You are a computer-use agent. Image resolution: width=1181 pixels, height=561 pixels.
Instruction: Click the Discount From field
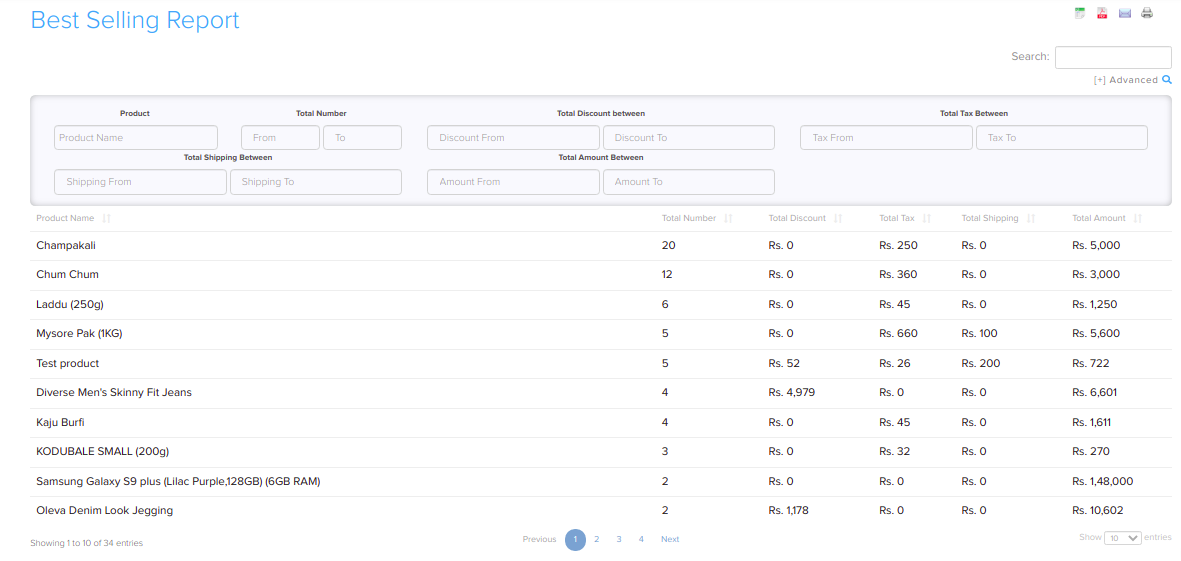coord(514,138)
